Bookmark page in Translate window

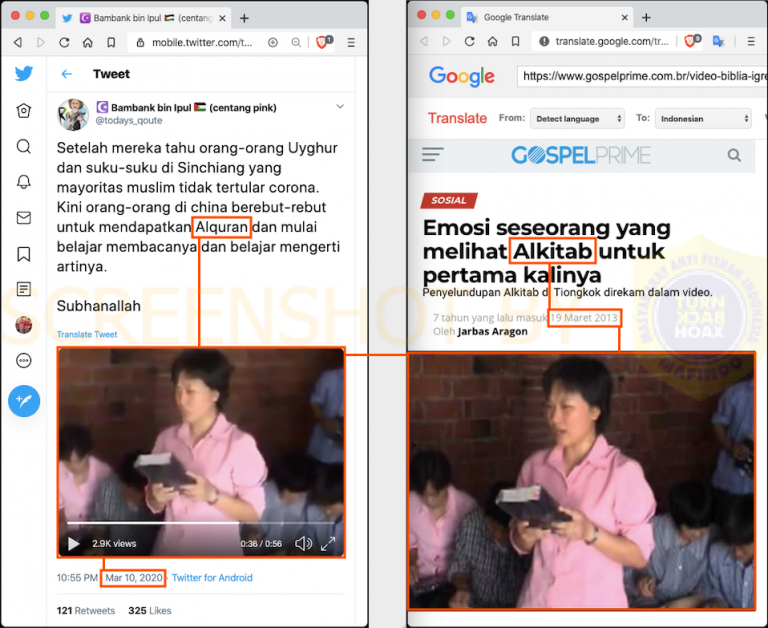pos(515,41)
